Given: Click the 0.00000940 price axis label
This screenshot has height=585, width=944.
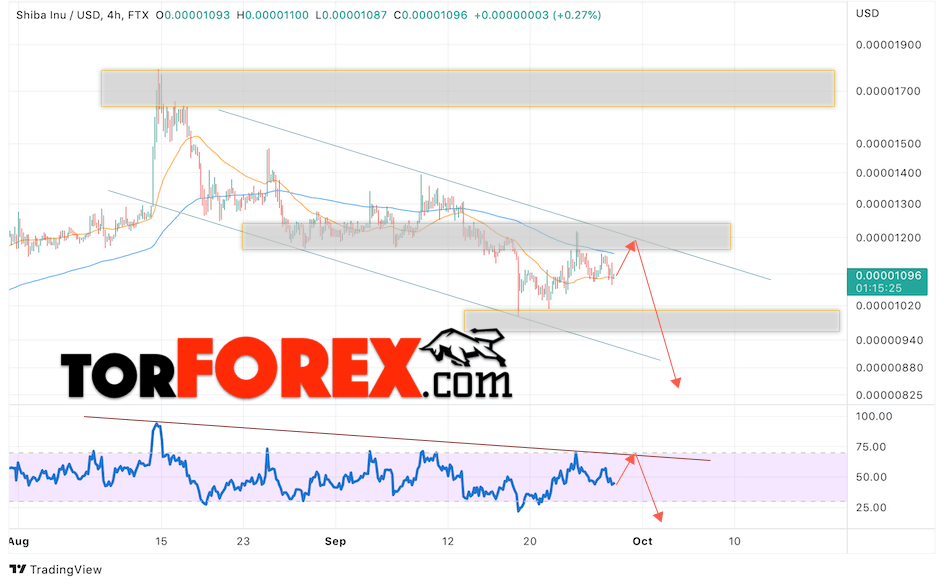Looking at the screenshot, I should (x=889, y=341).
